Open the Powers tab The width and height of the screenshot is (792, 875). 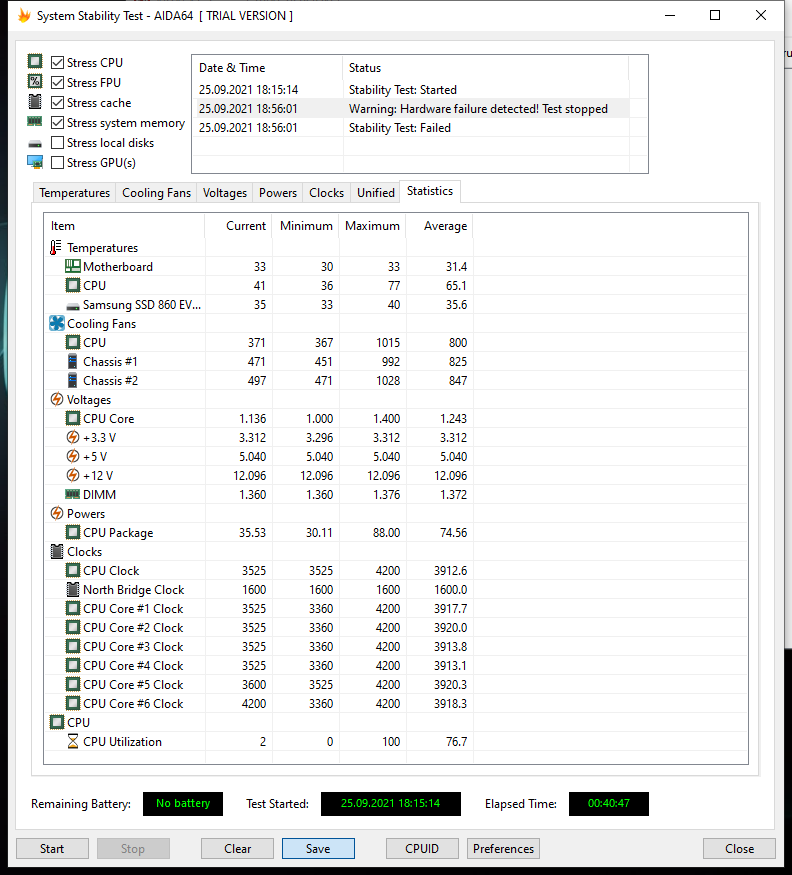click(x=277, y=193)
